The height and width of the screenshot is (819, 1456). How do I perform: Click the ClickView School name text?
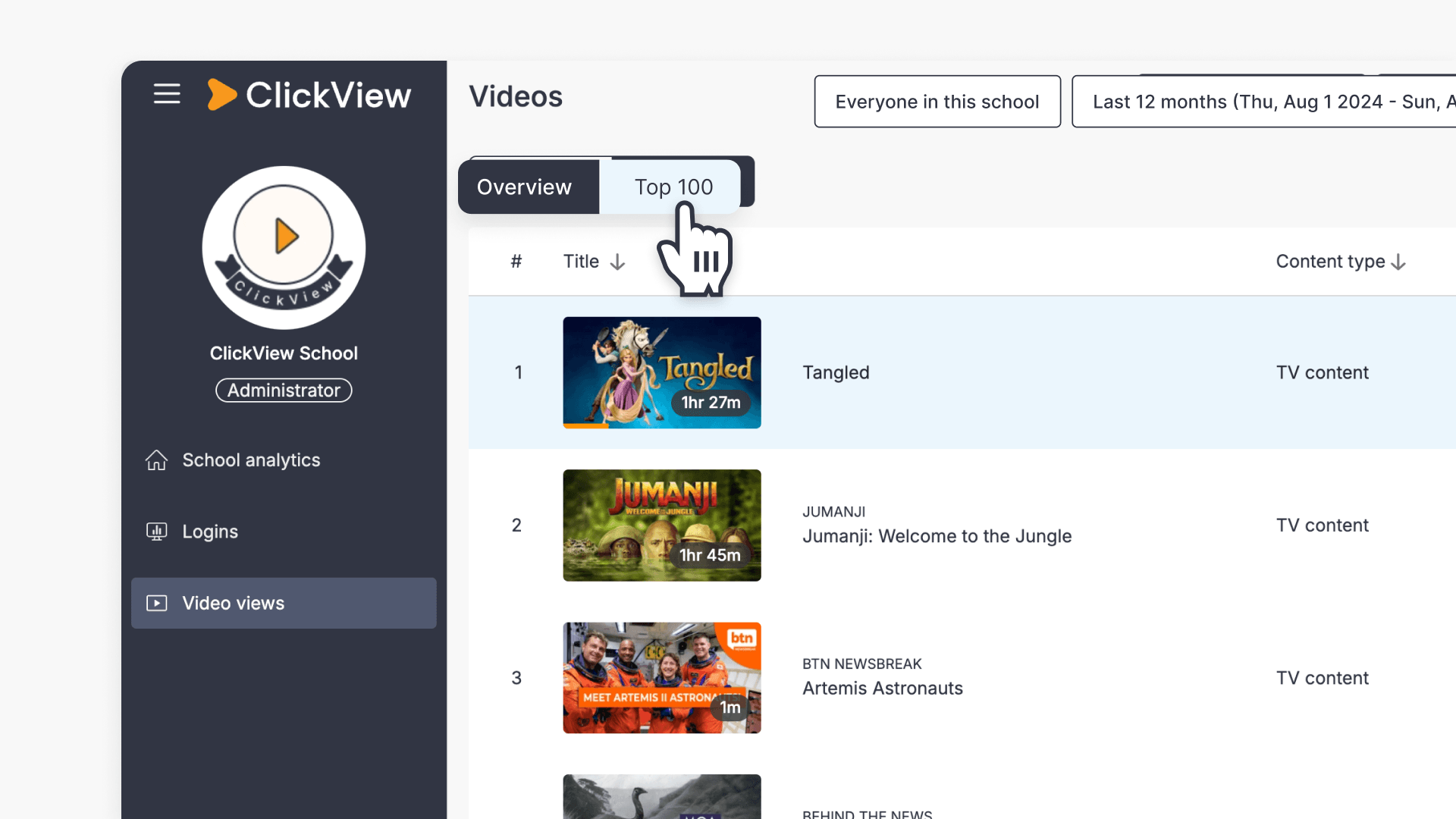pyautogui.click(x=284, y=353)
